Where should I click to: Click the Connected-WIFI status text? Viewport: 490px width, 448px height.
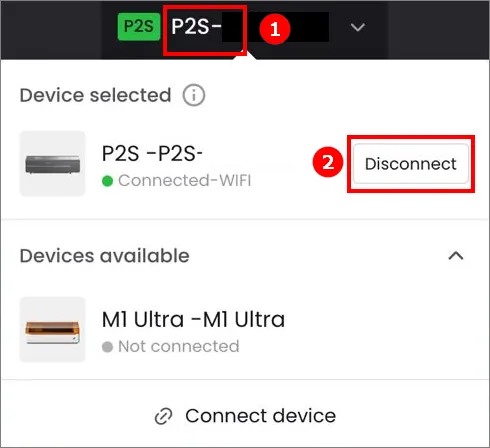pos(184,180)
